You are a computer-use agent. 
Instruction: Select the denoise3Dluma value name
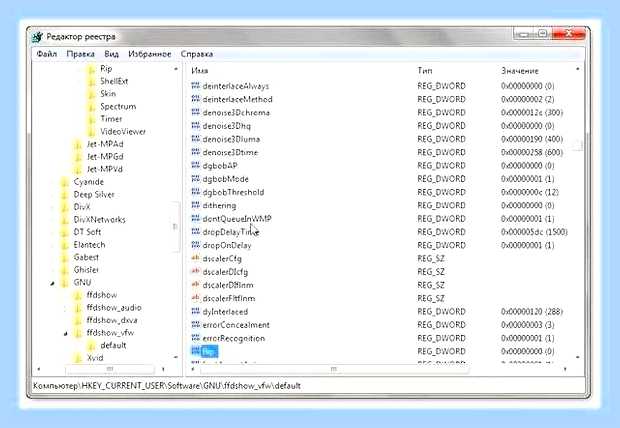click(x=231, y=139)
